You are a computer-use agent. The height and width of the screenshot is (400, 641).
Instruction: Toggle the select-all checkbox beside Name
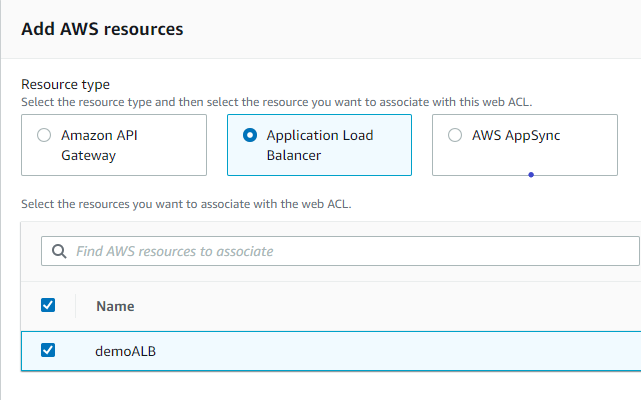pos(48,305)
